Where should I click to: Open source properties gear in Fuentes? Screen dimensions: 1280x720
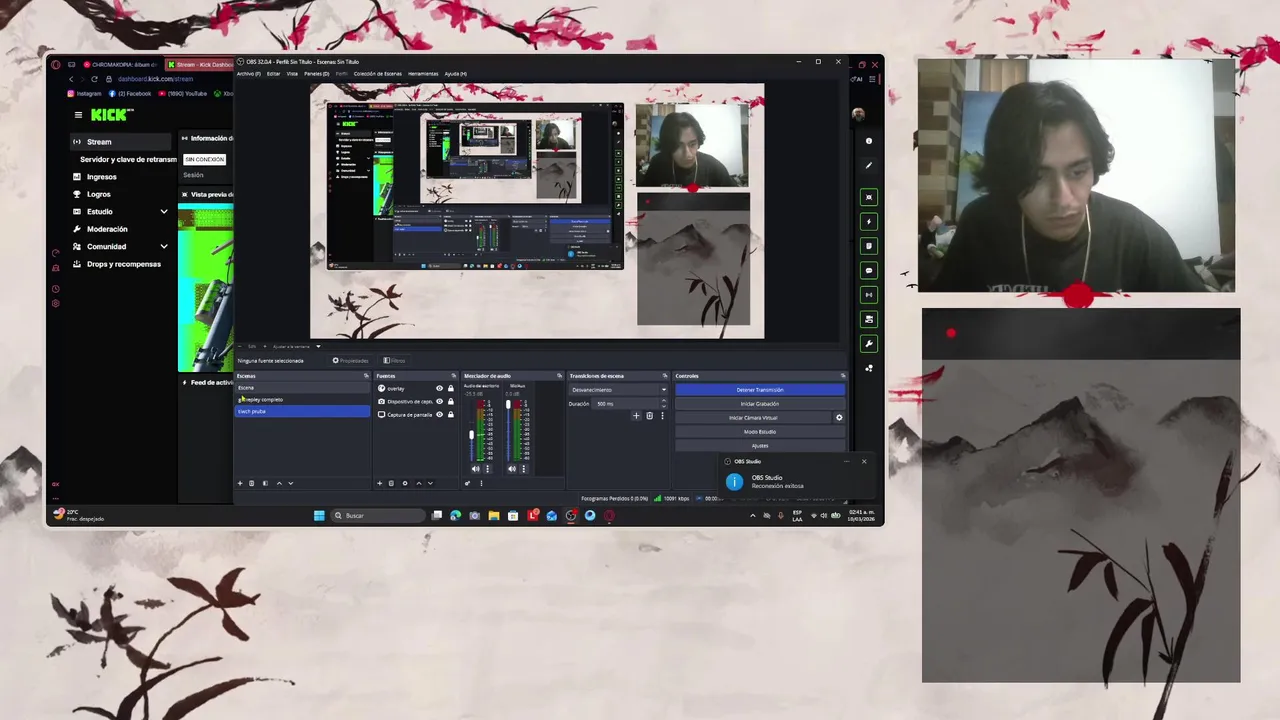click(405, 483)
